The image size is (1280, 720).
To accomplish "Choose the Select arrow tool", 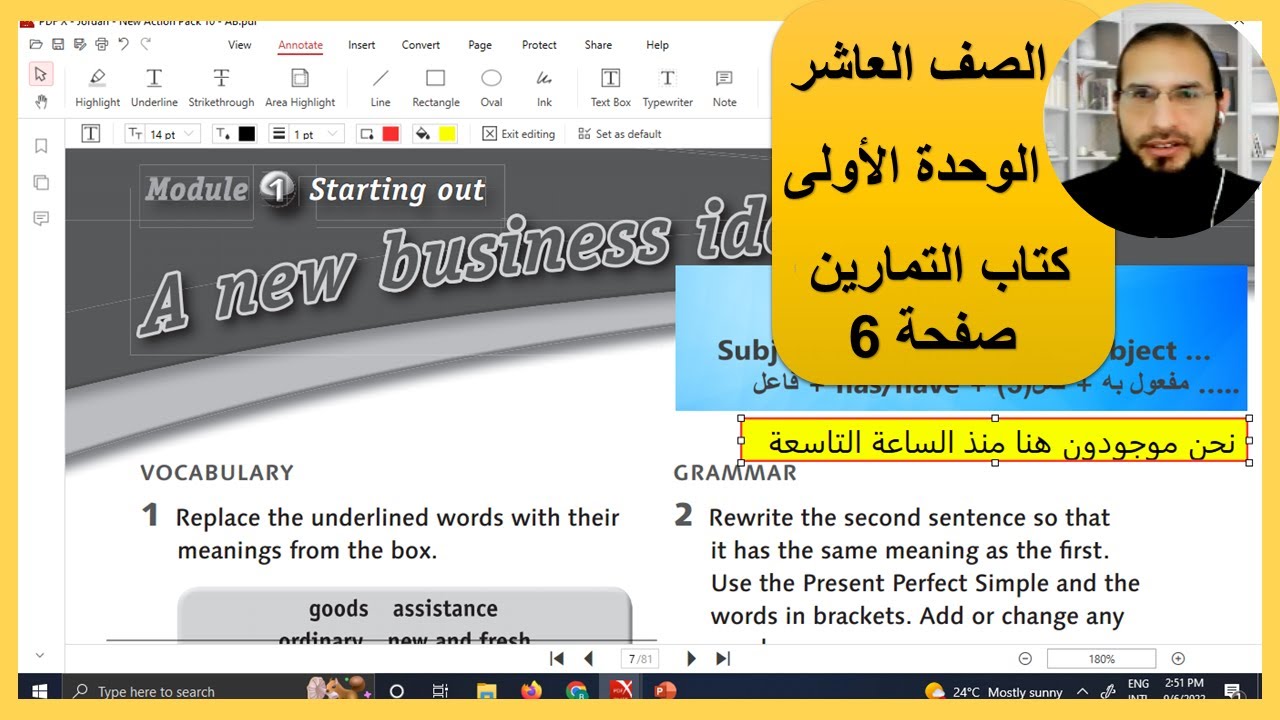I will click(41, 74).
